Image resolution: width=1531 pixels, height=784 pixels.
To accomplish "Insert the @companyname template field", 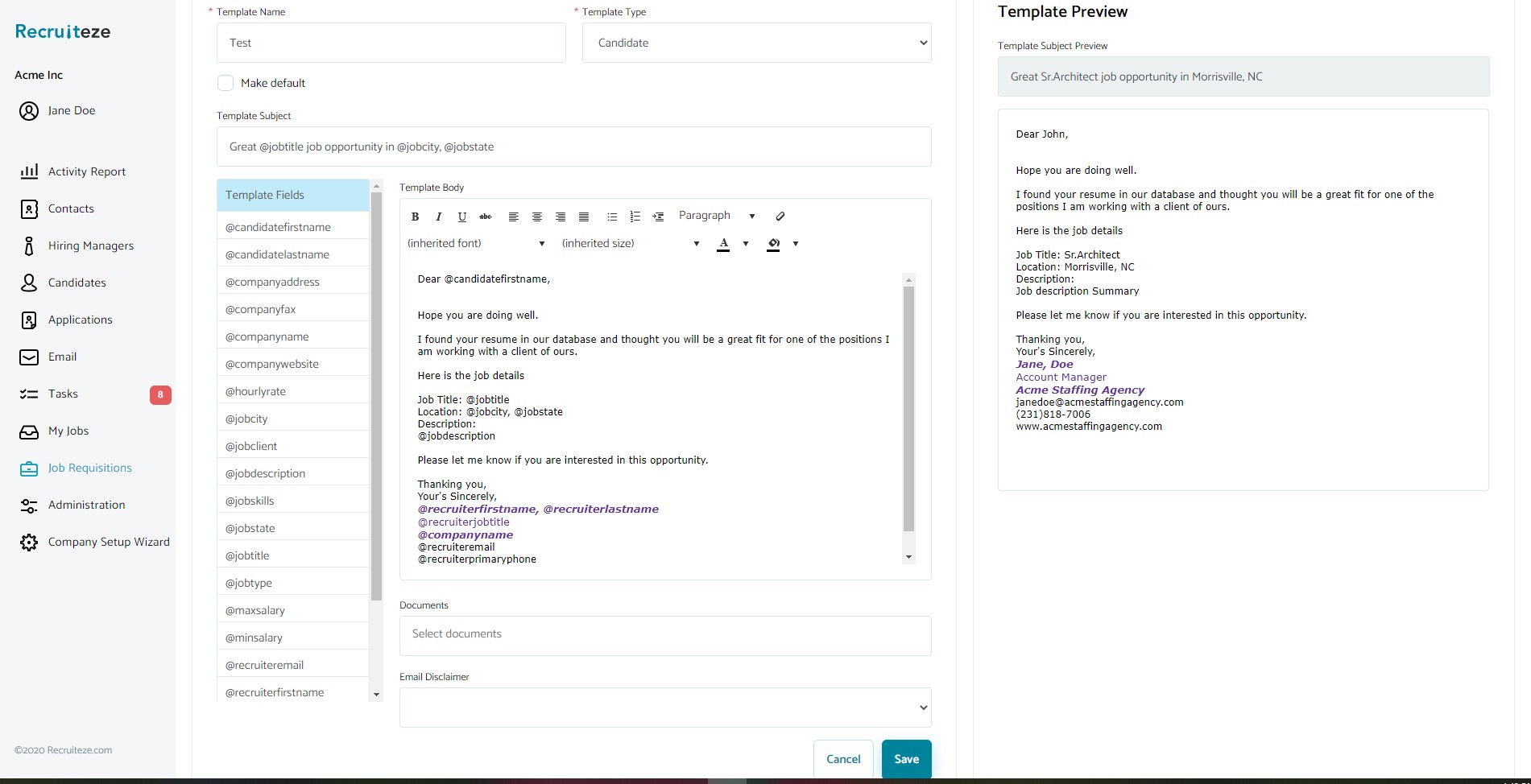I will (x=266, y=336).
